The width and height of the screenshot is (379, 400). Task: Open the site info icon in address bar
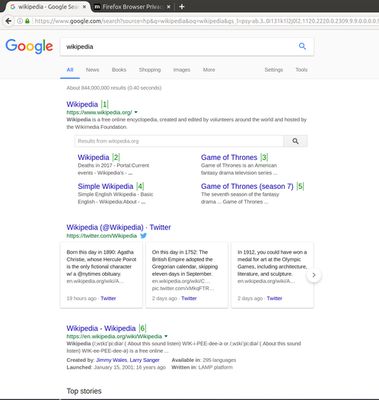(x=20, y=21)
